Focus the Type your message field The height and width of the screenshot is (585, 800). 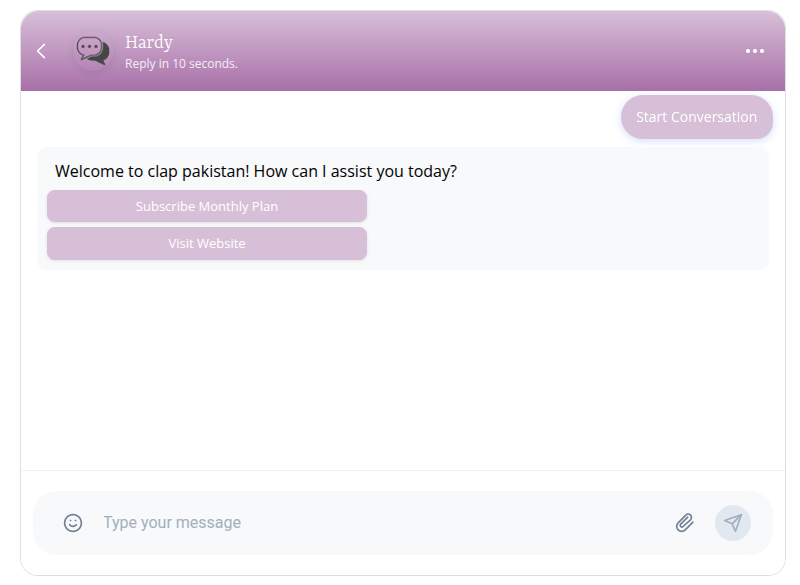click(x=383, y=523)
